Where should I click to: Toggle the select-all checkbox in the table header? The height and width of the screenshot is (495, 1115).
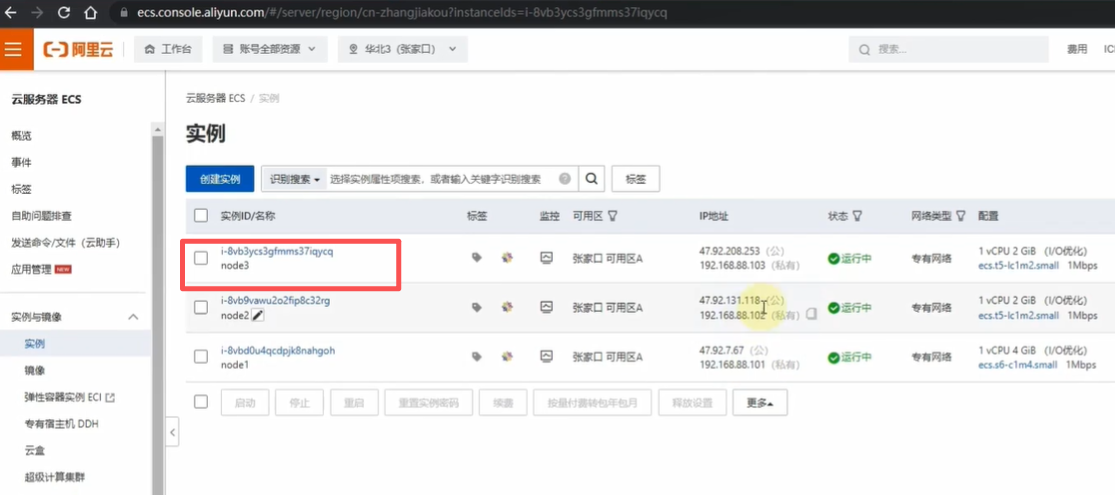pyautogui.click(x=201, y=215)
